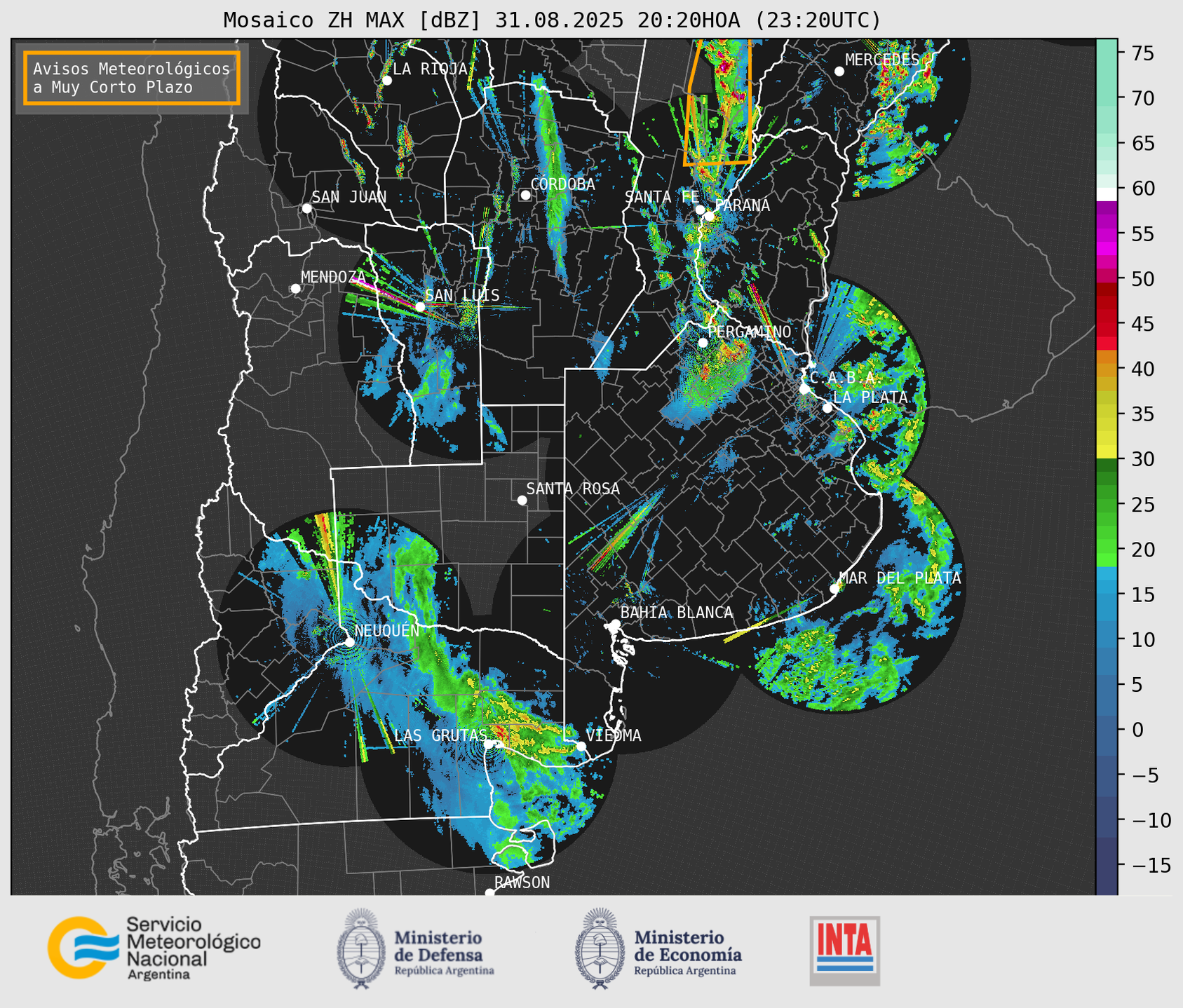The width and height of the screenshot is (1183, 1008).
Task: Click the Pergamino city marker dot
Action: point(703,343)
